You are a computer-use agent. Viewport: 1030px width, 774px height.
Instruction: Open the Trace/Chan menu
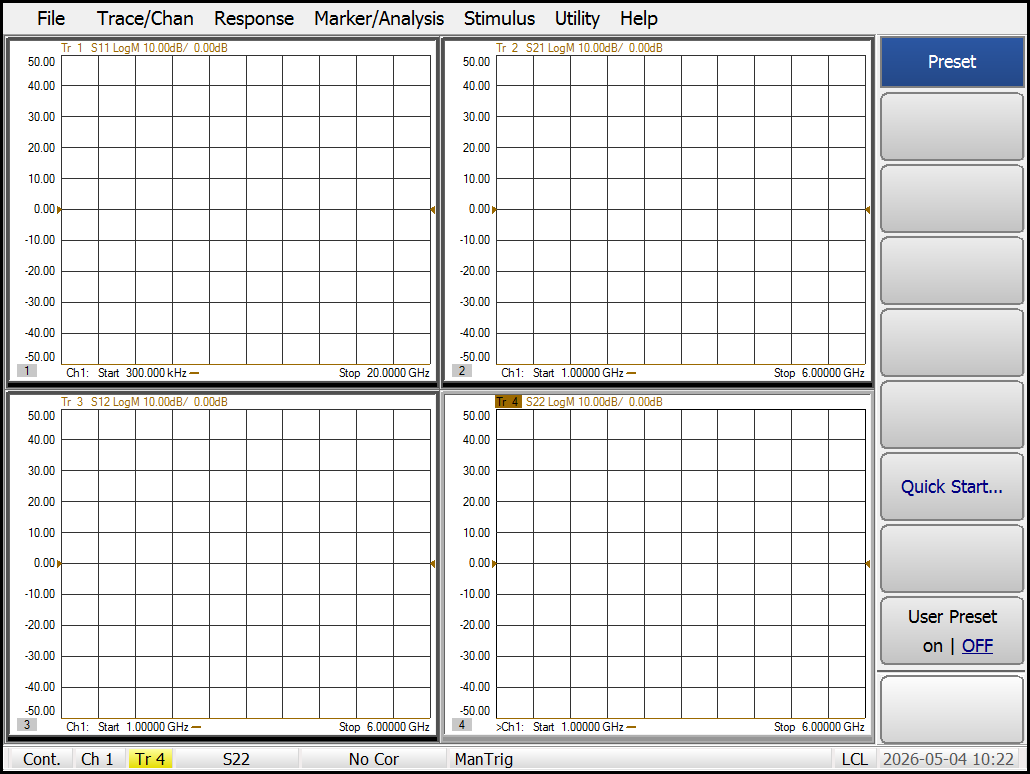(145, 18)
